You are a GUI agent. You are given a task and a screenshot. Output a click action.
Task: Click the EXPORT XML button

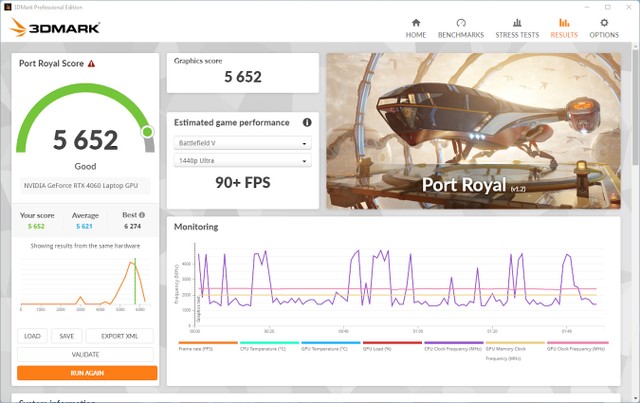120,336
